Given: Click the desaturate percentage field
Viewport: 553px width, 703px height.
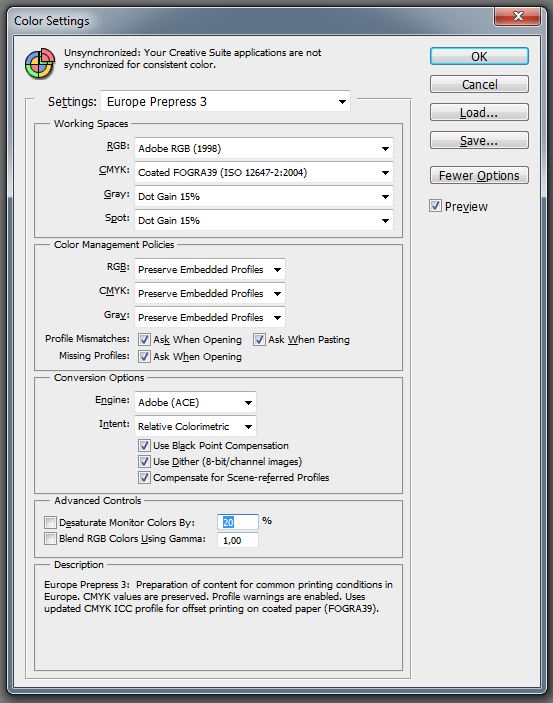Looking at the screenshot, I should click(238, 522).
